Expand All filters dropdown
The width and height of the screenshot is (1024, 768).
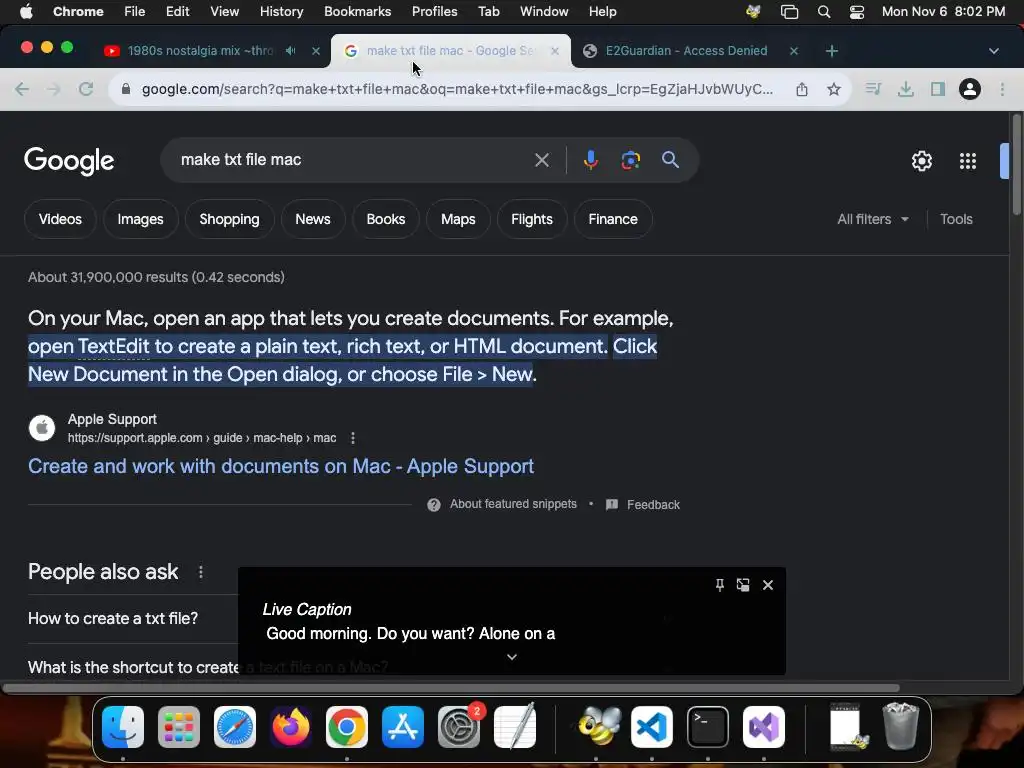872,219
